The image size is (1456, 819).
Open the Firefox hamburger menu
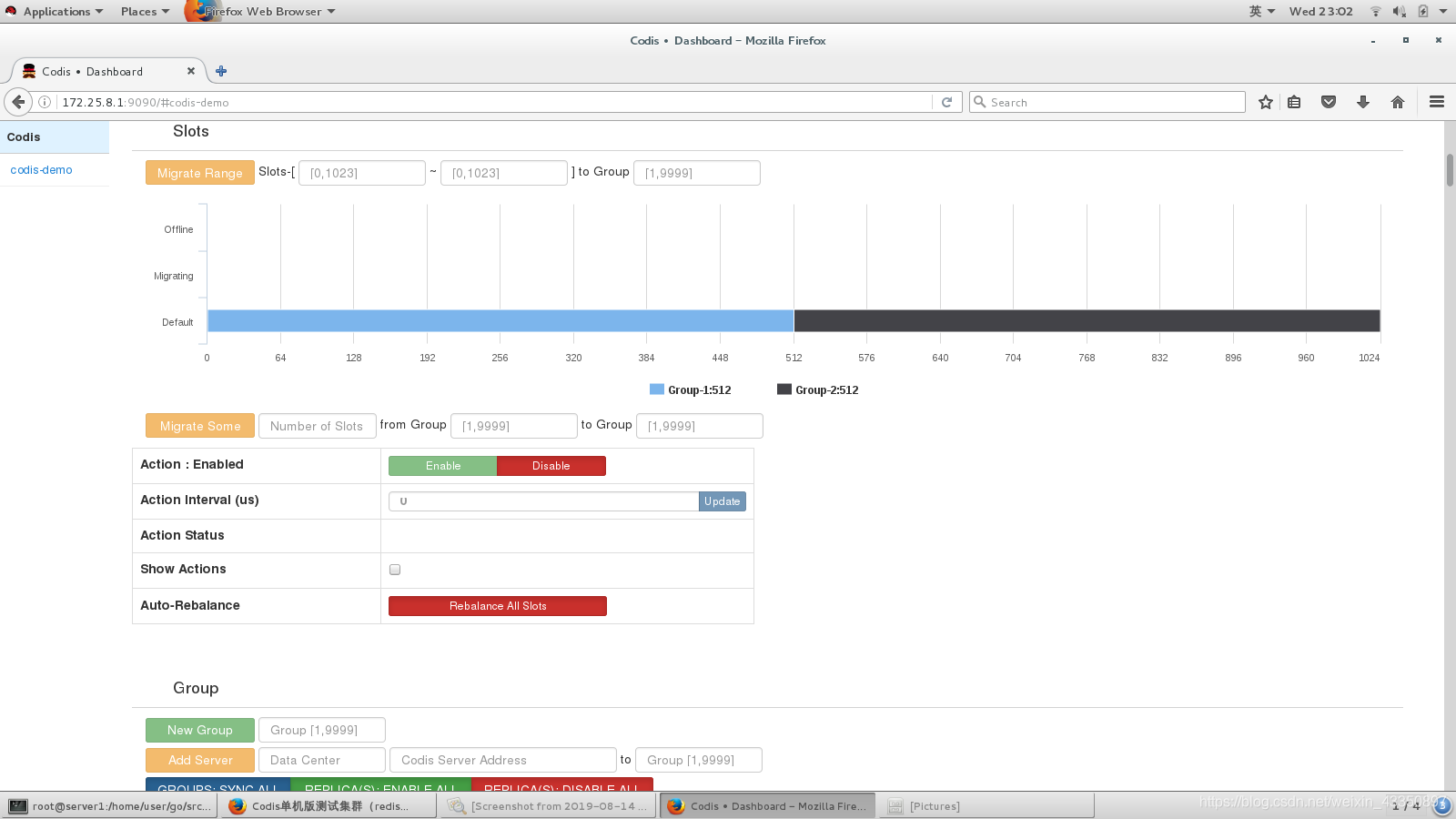[1437, 102]
